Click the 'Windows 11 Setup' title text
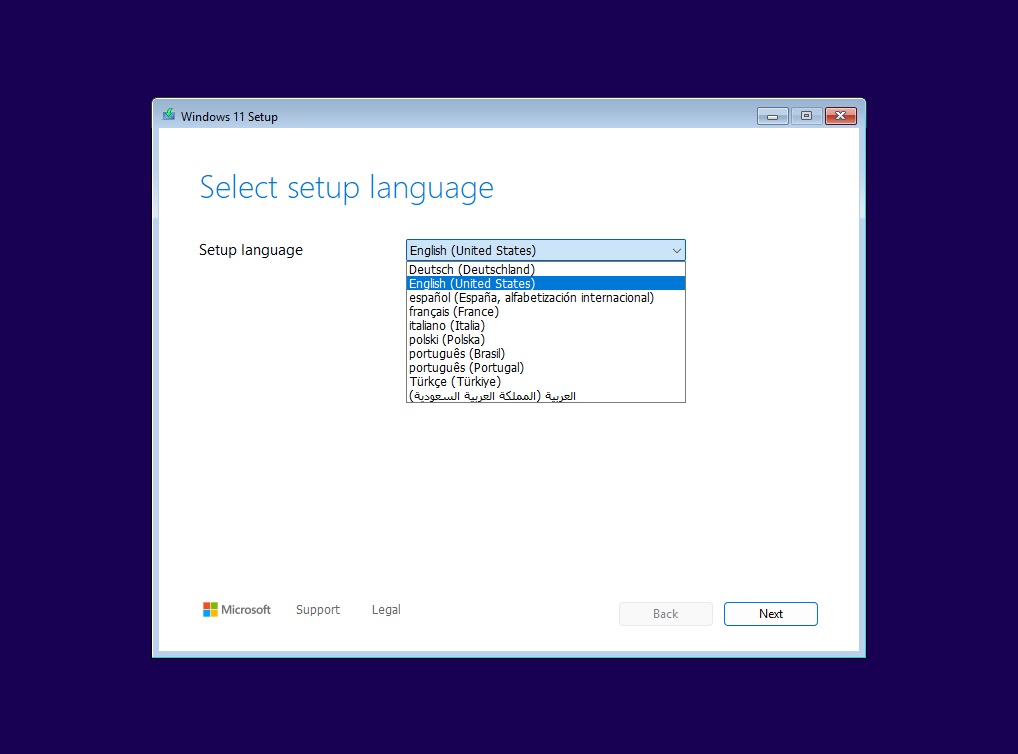 pyautogui.click(x=229, y=117)
